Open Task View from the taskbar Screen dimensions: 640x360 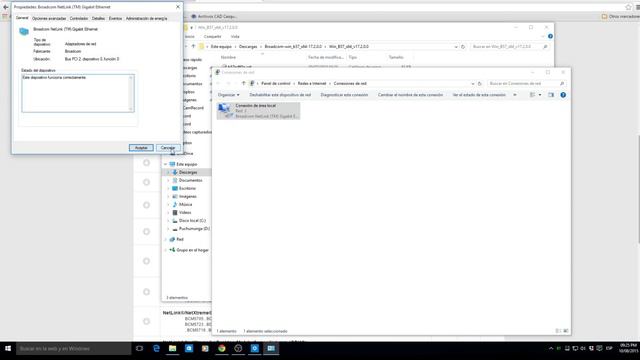coord(140,349)
